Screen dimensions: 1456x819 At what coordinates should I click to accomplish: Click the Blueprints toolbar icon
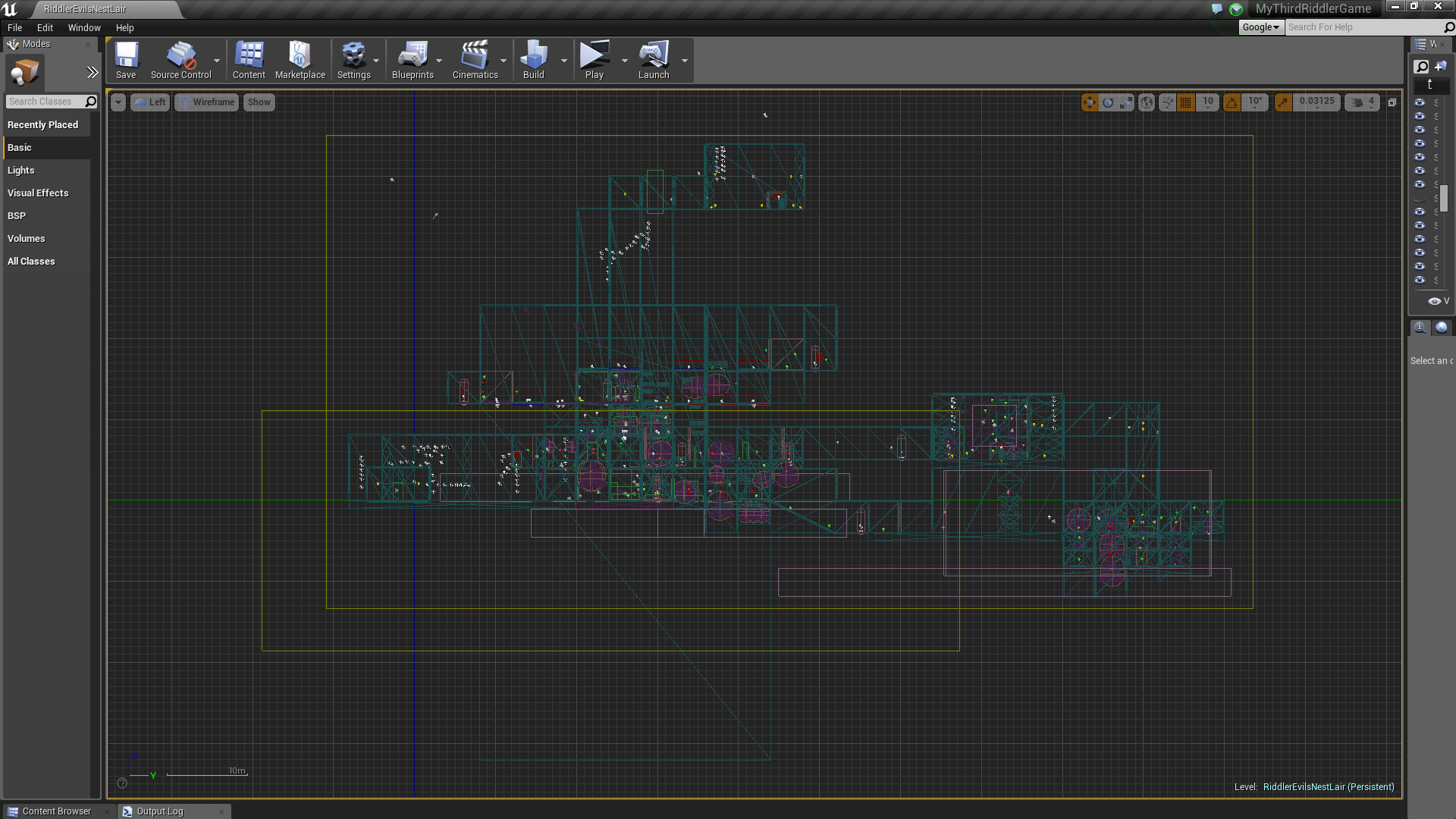click(413, 60)
